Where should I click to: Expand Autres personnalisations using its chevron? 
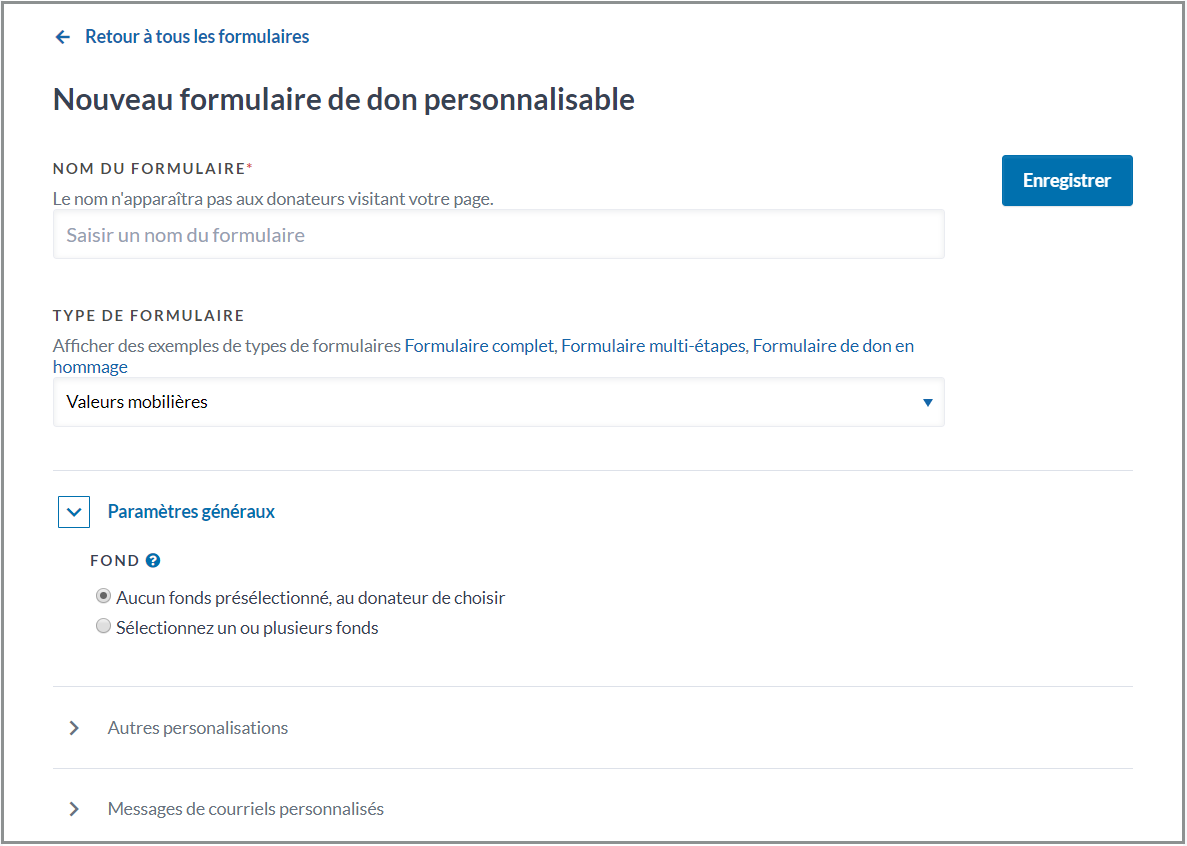(x=74, y=728)
